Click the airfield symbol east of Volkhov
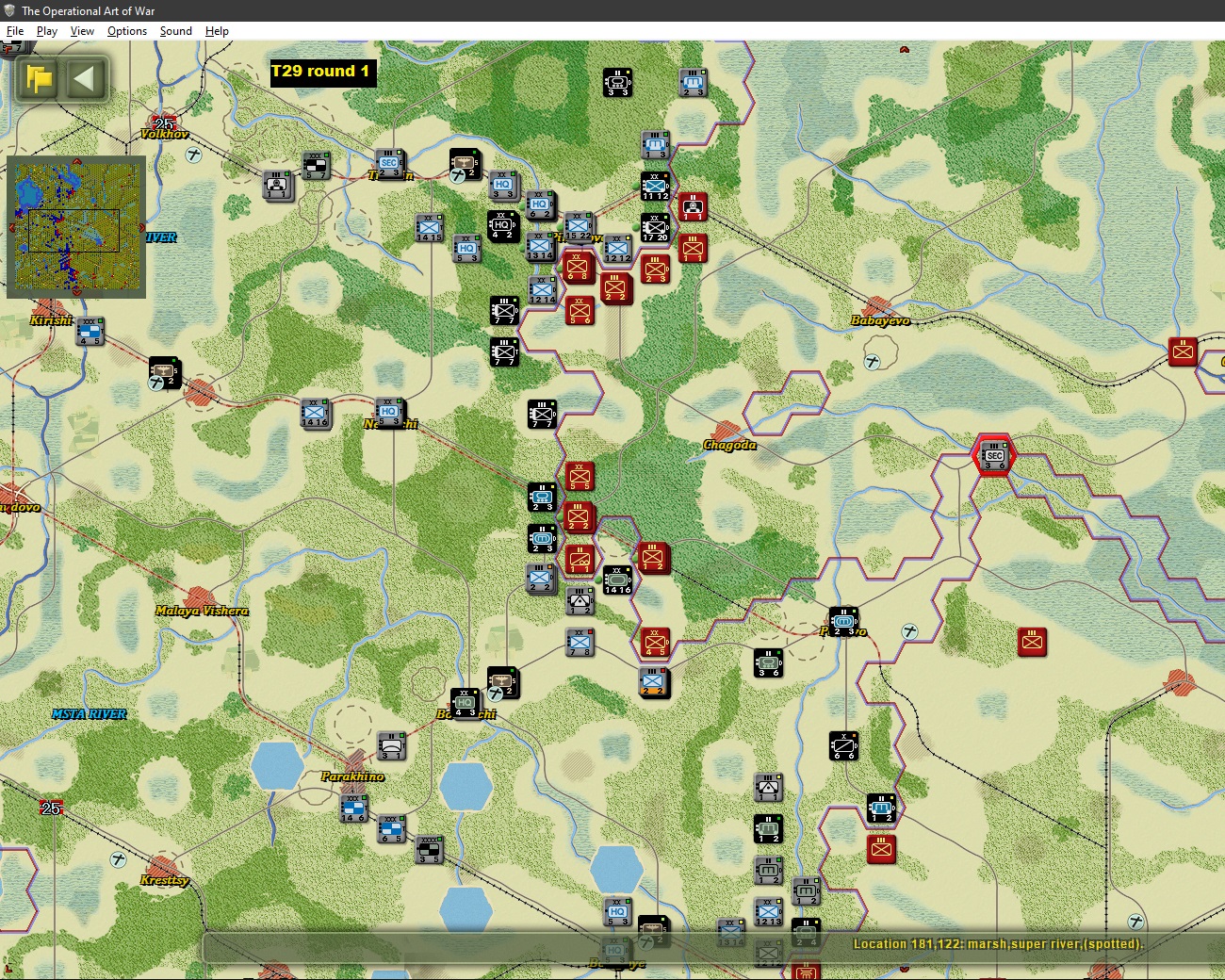The width and height of the screenshot is (1225, 980). click(x=194, y=155)
